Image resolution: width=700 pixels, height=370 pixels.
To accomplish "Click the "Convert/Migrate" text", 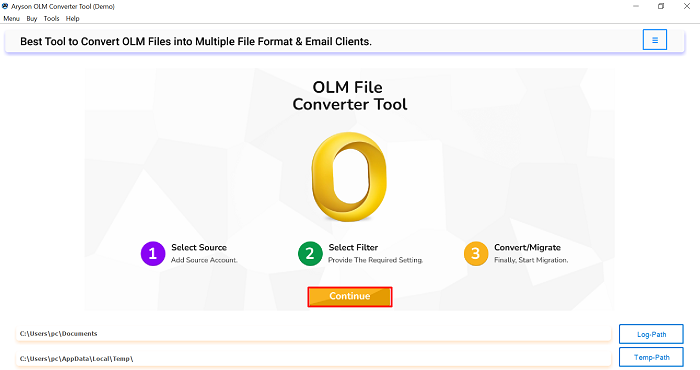I will [527, 247].
